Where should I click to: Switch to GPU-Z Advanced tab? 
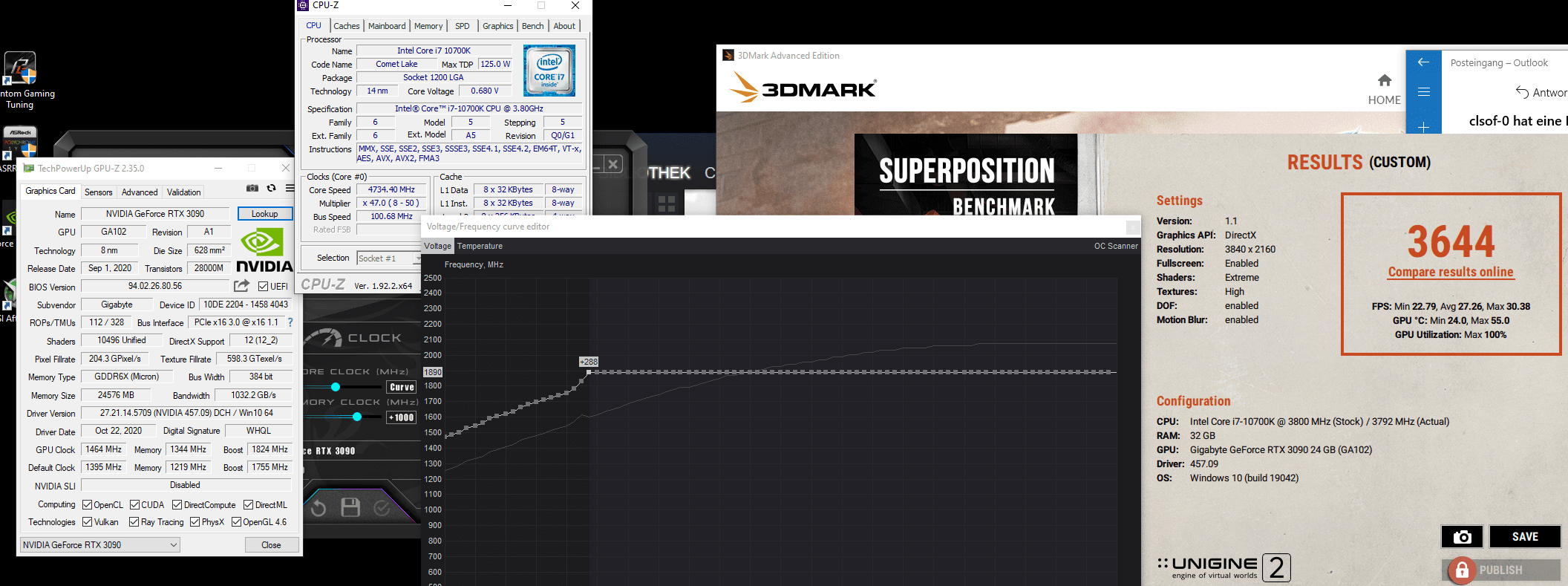pyautogui.click(x=140, y=192)
